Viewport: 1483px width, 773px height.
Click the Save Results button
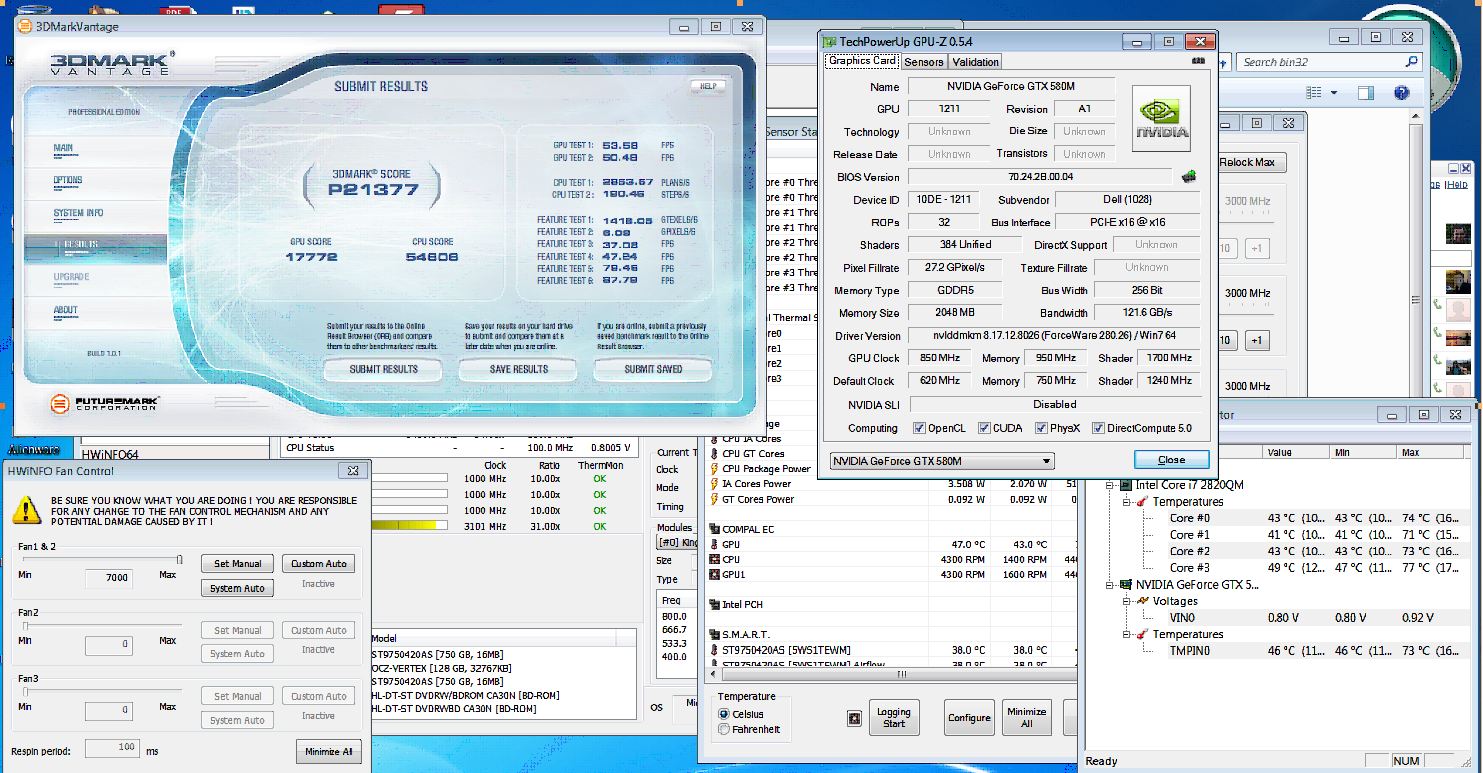click(x=519, y=369)
